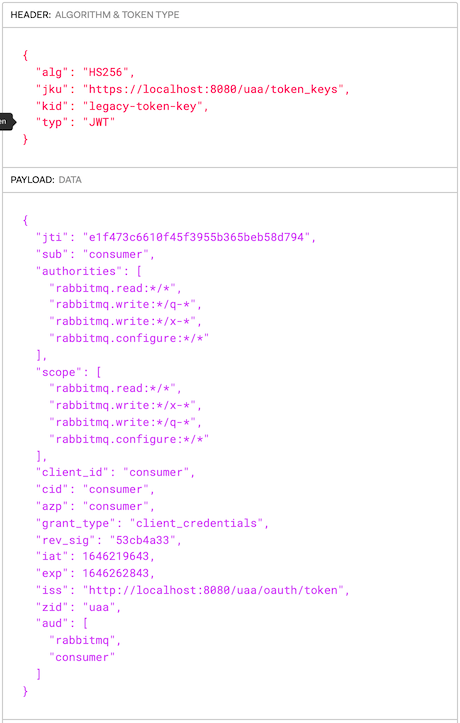The image size is (460, 723).
Task: Select rabbitmq.write:*/x-* under scope
Action: [123, 405]
